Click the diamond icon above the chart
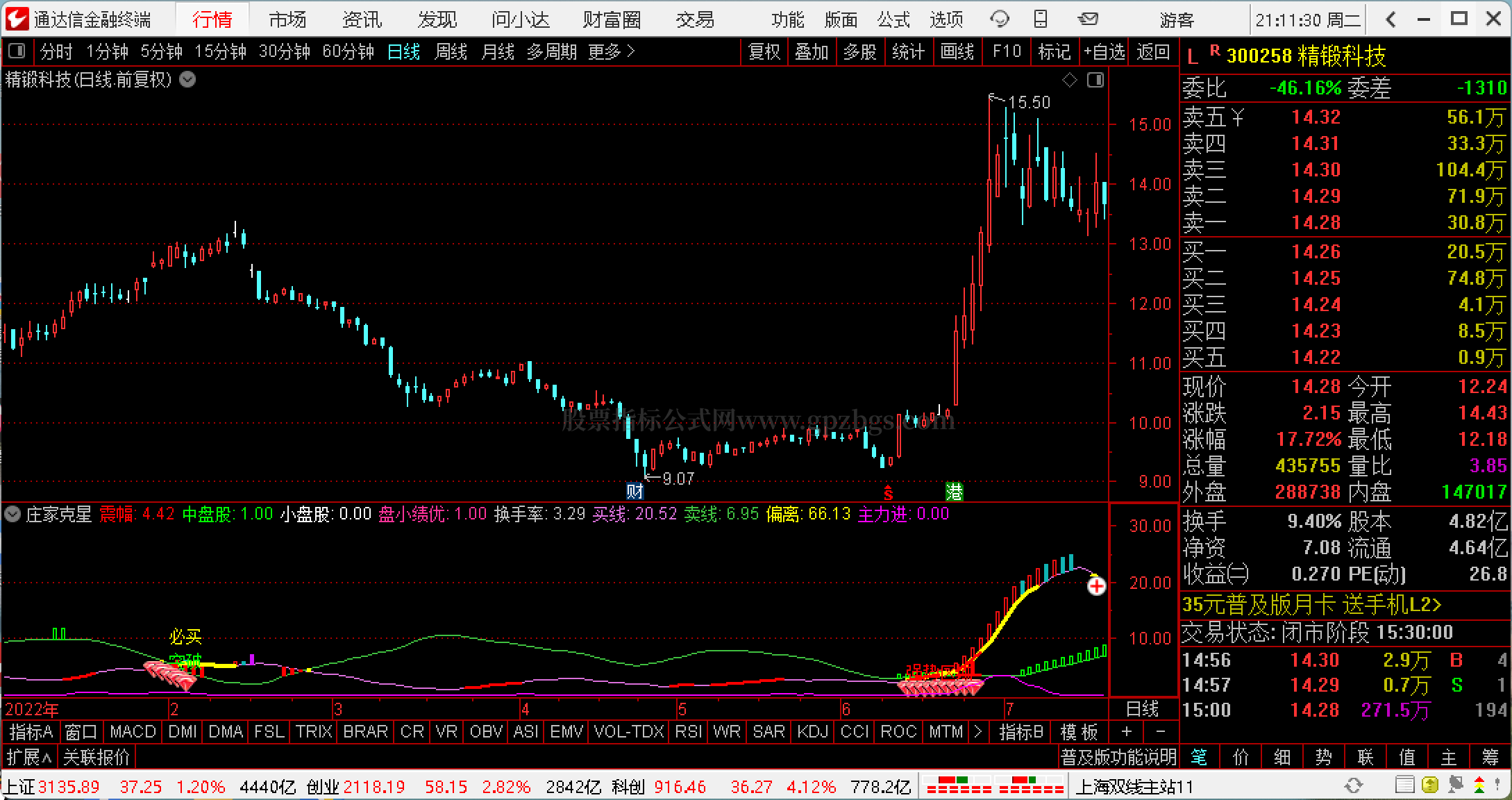1512x800 pixels. coord(1070,81)
